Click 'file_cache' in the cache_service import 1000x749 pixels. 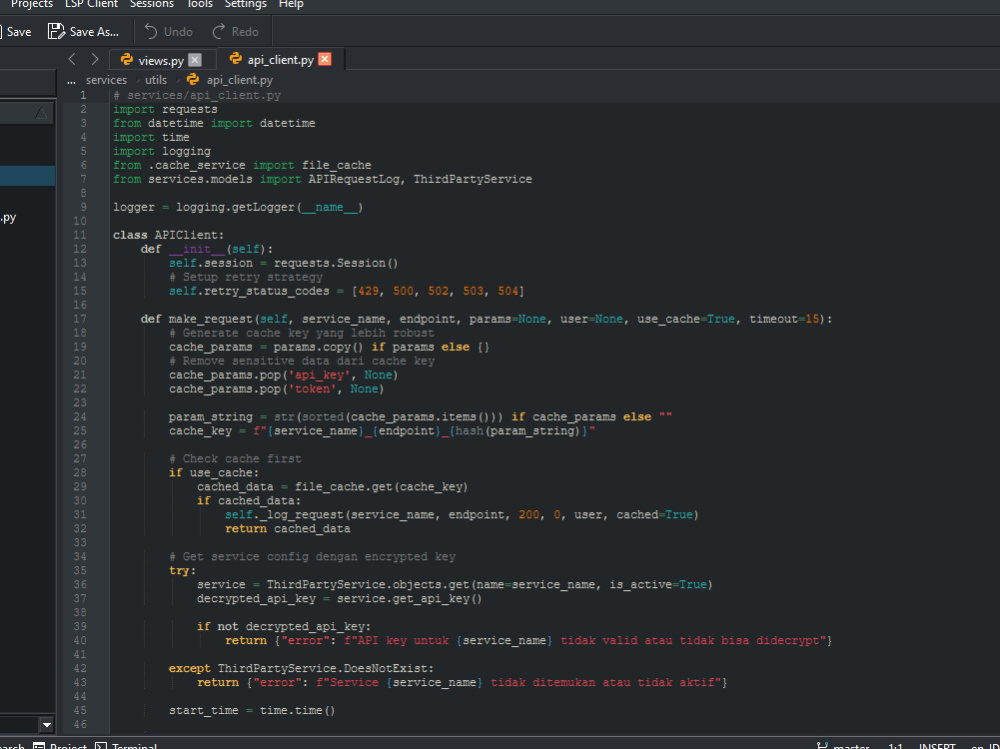coord(337,165)
